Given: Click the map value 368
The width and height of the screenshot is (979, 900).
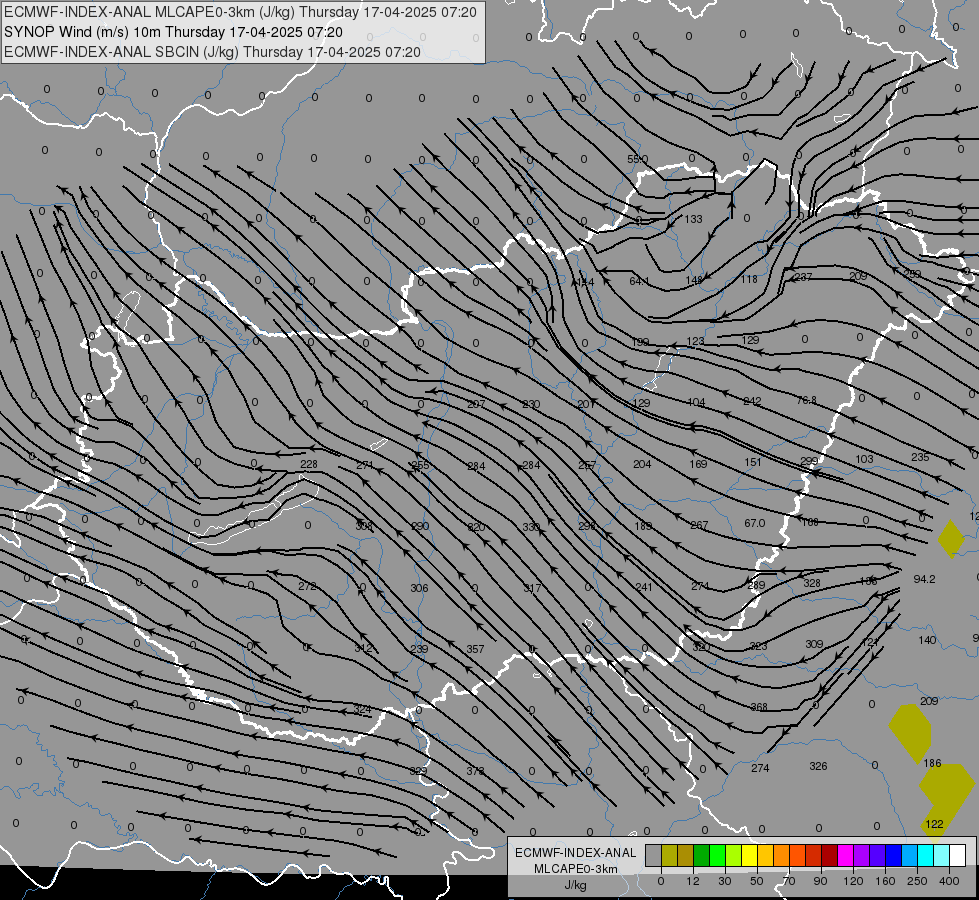Looking at the screenshot, I should (759, 707).
